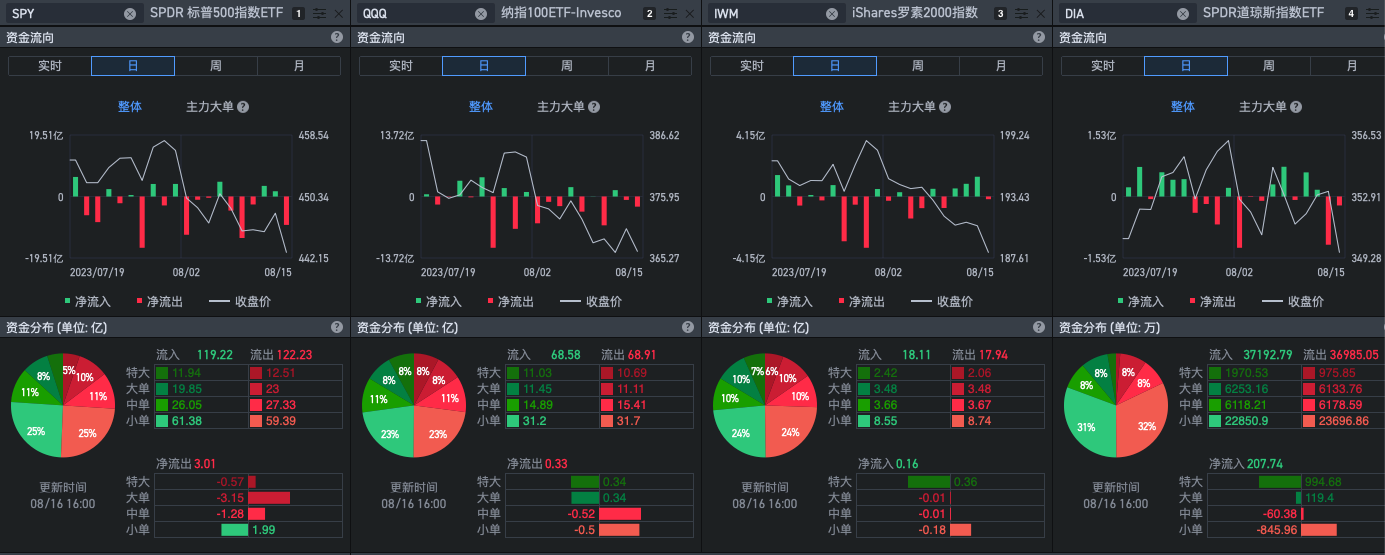Open 资金分布 help icon in QQQ panel
1385x555 pixels.
point(688,327)
